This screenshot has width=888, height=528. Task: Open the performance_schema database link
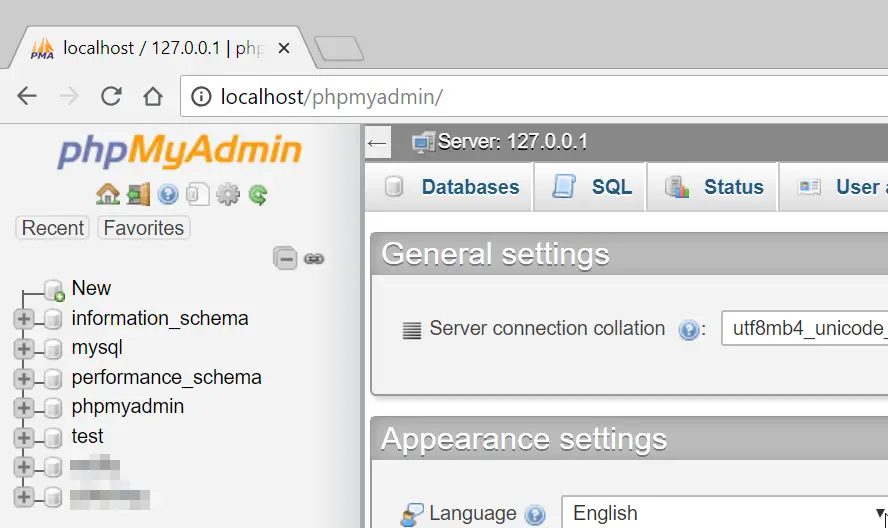(x=166, y=377)
